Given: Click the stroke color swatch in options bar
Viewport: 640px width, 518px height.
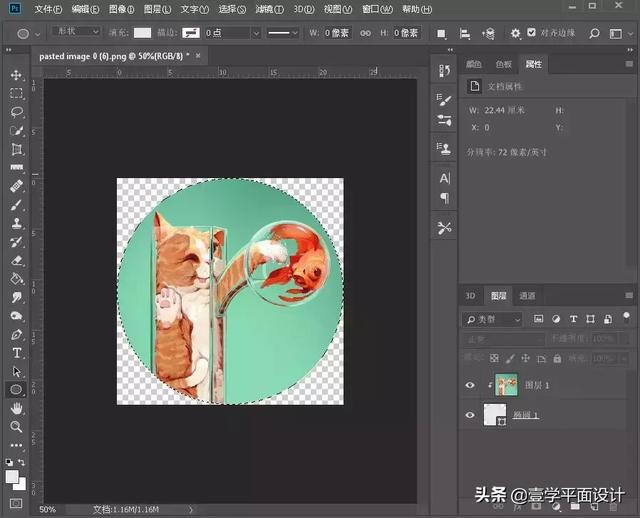Looking at the screenshot, I should coord(191,33).
